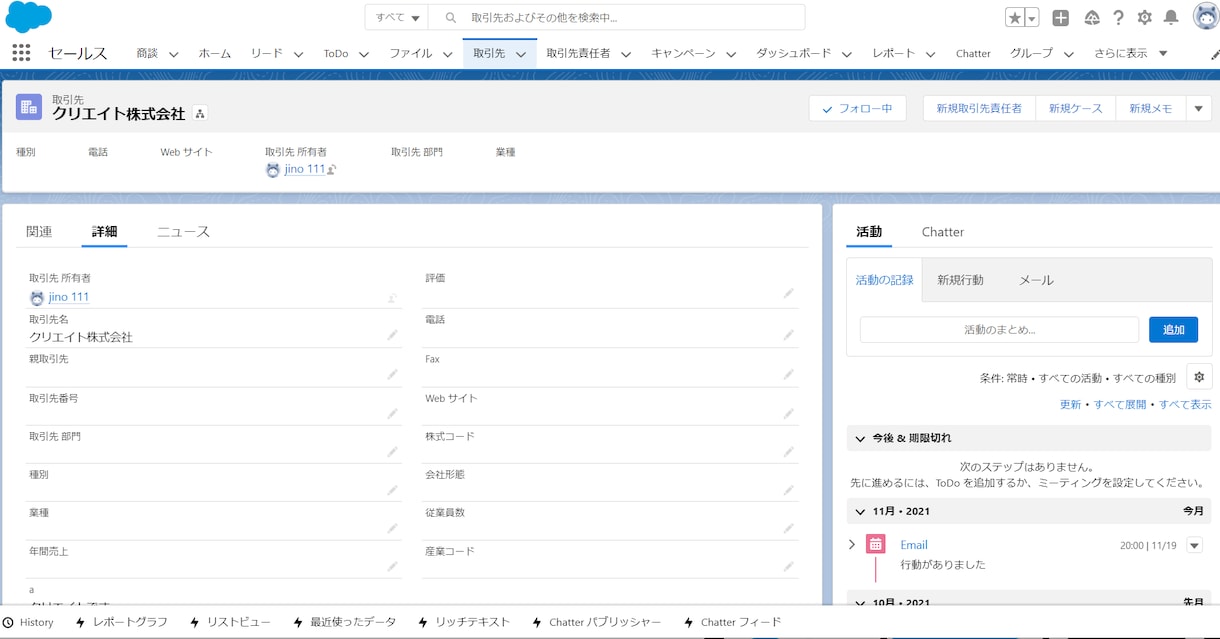Image resolution: width=1220 pixels, height=639 pixels.
Task: Open the help question mark icon
Action: 1118,18
